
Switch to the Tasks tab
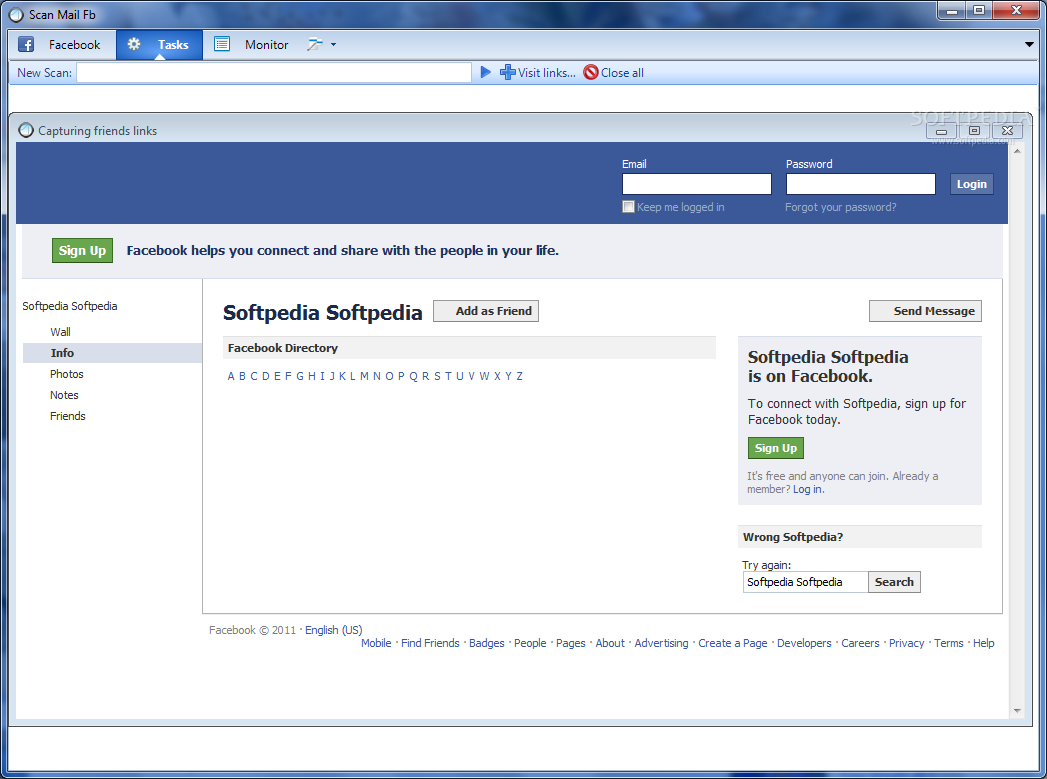[160, 45]
